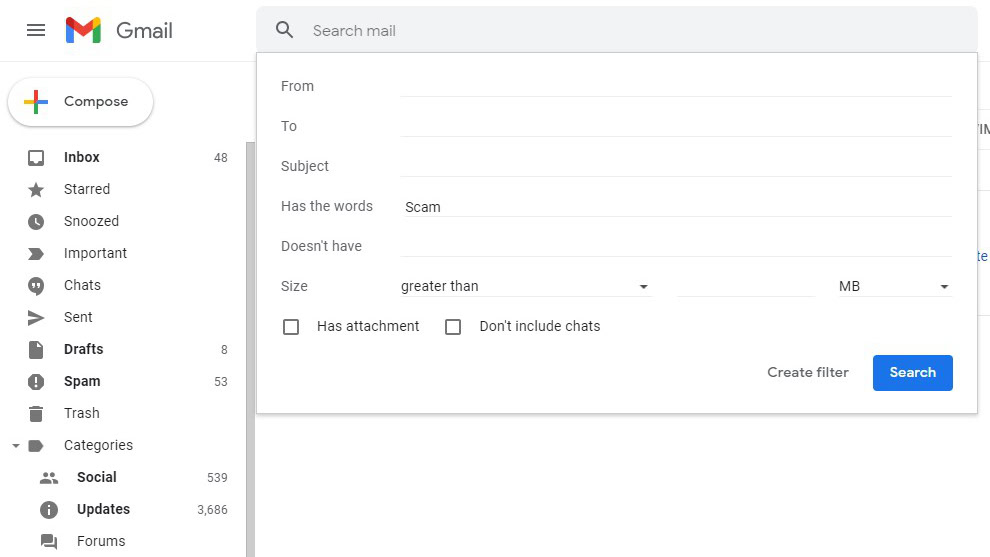Image resolution: width=990 pixels, height=557 pixels.
Task: Click the Spam warning icon
Action: pos(36,381)
